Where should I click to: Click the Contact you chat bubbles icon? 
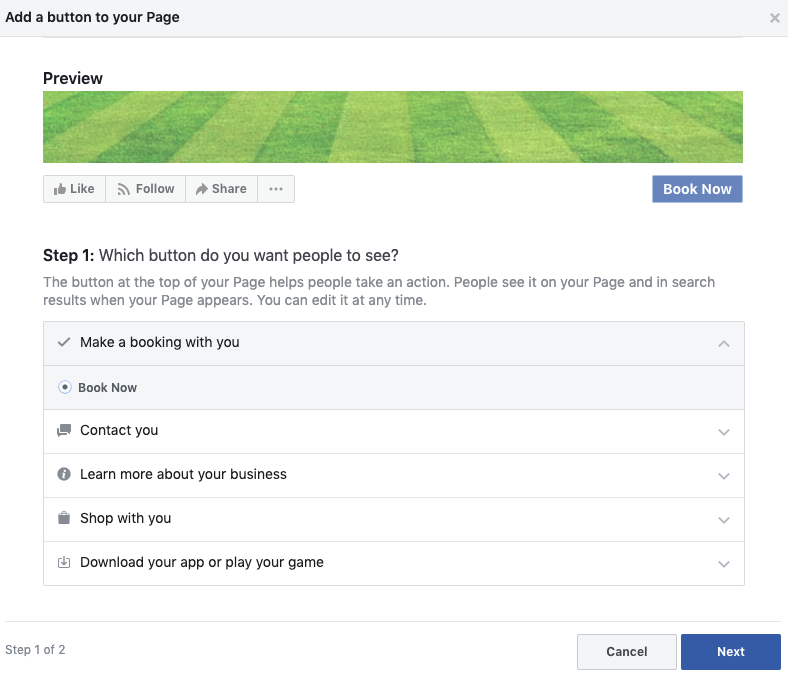pos(64,430)
